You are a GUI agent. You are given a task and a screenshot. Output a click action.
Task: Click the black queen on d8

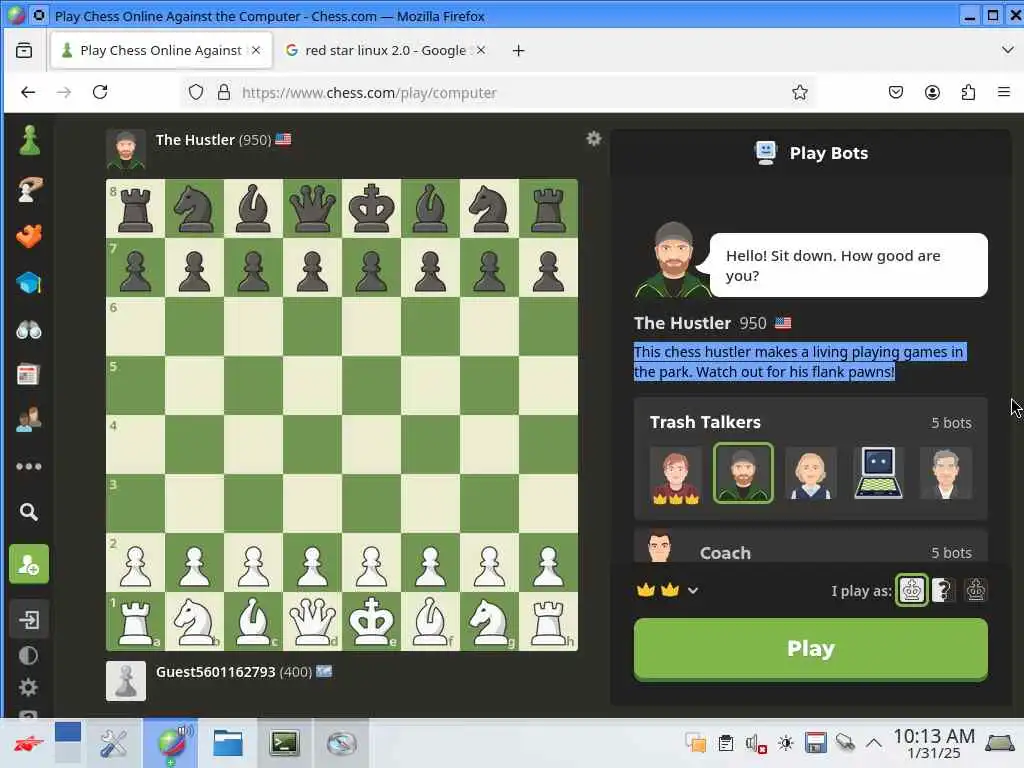coord(312,209)
